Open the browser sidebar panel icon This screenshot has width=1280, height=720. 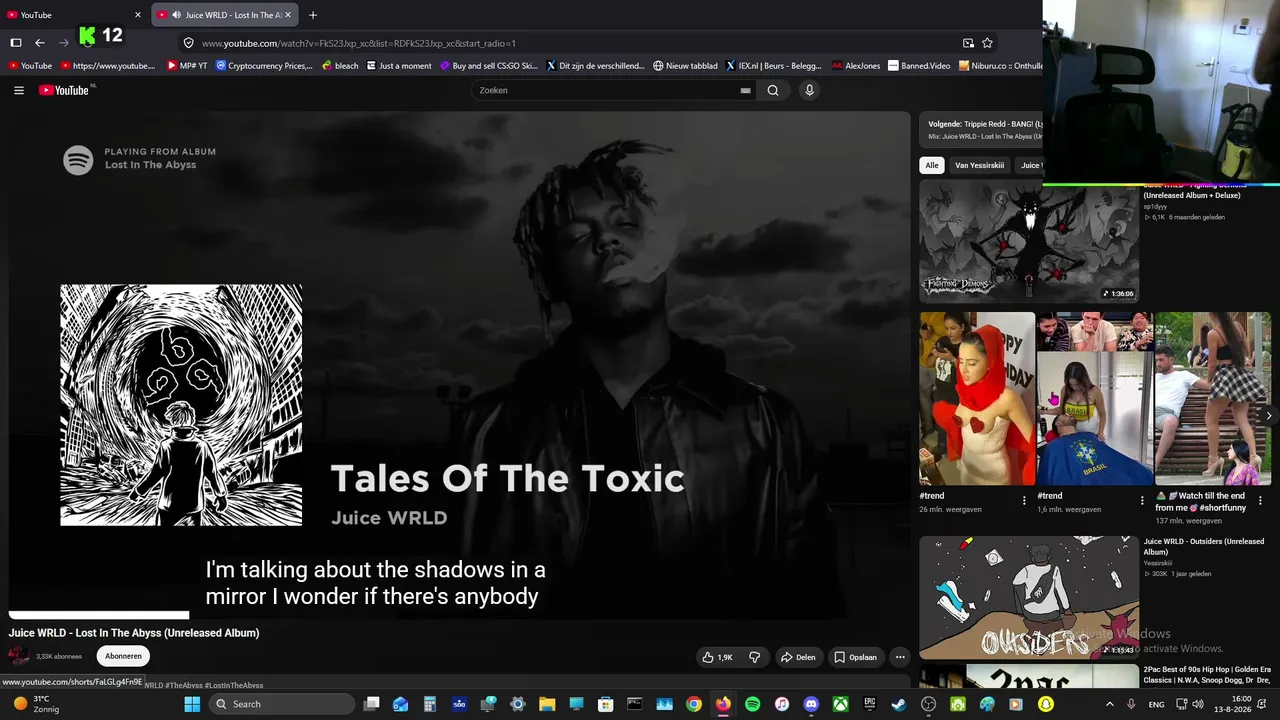click(x=16, y=43)
